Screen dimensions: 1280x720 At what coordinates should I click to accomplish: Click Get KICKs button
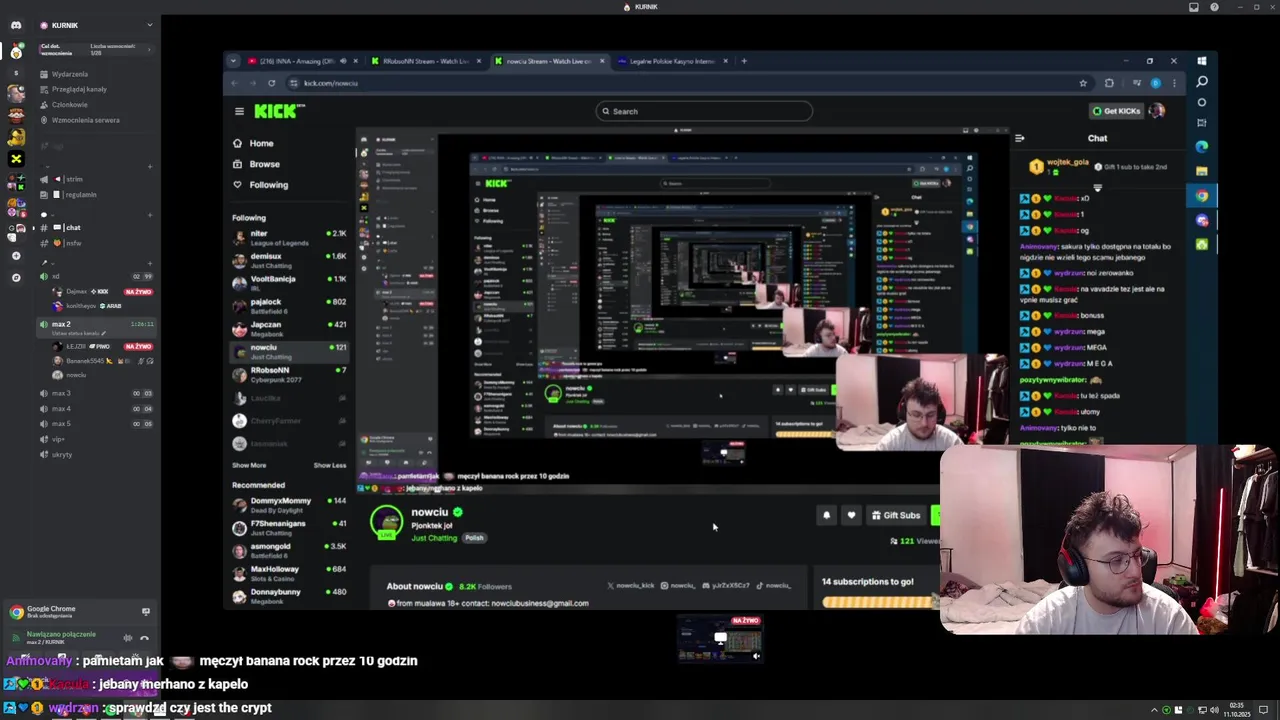pos(1116,111)
